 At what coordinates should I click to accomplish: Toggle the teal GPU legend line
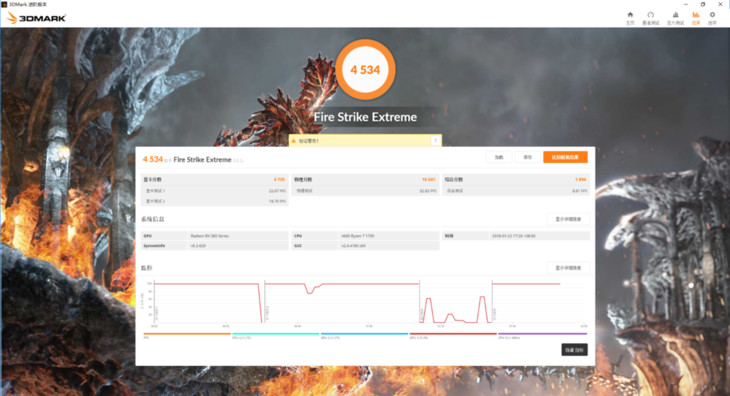tap(276, 334)
